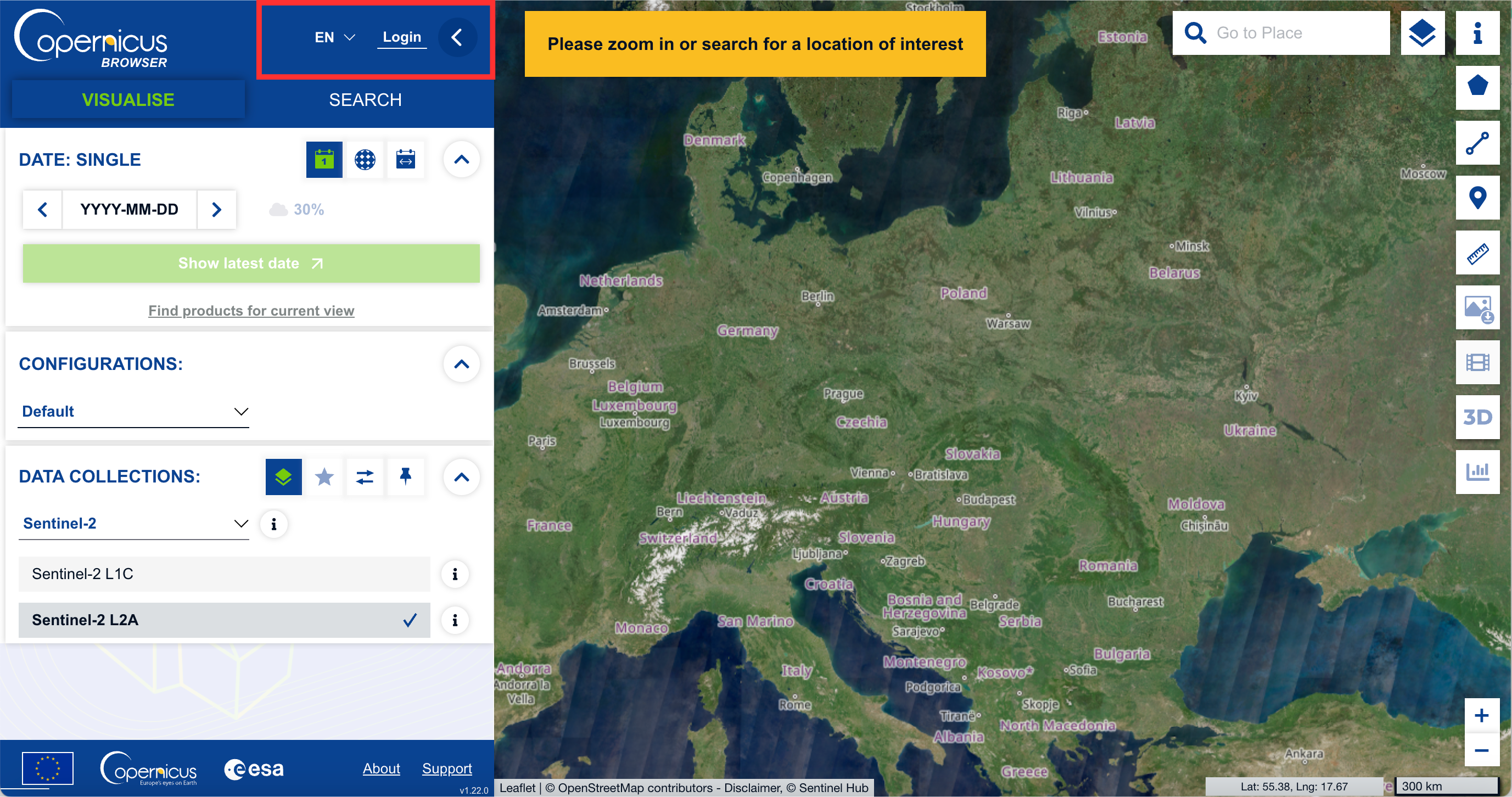
Task: Click the Show latest date button
Action: [251, 263]
